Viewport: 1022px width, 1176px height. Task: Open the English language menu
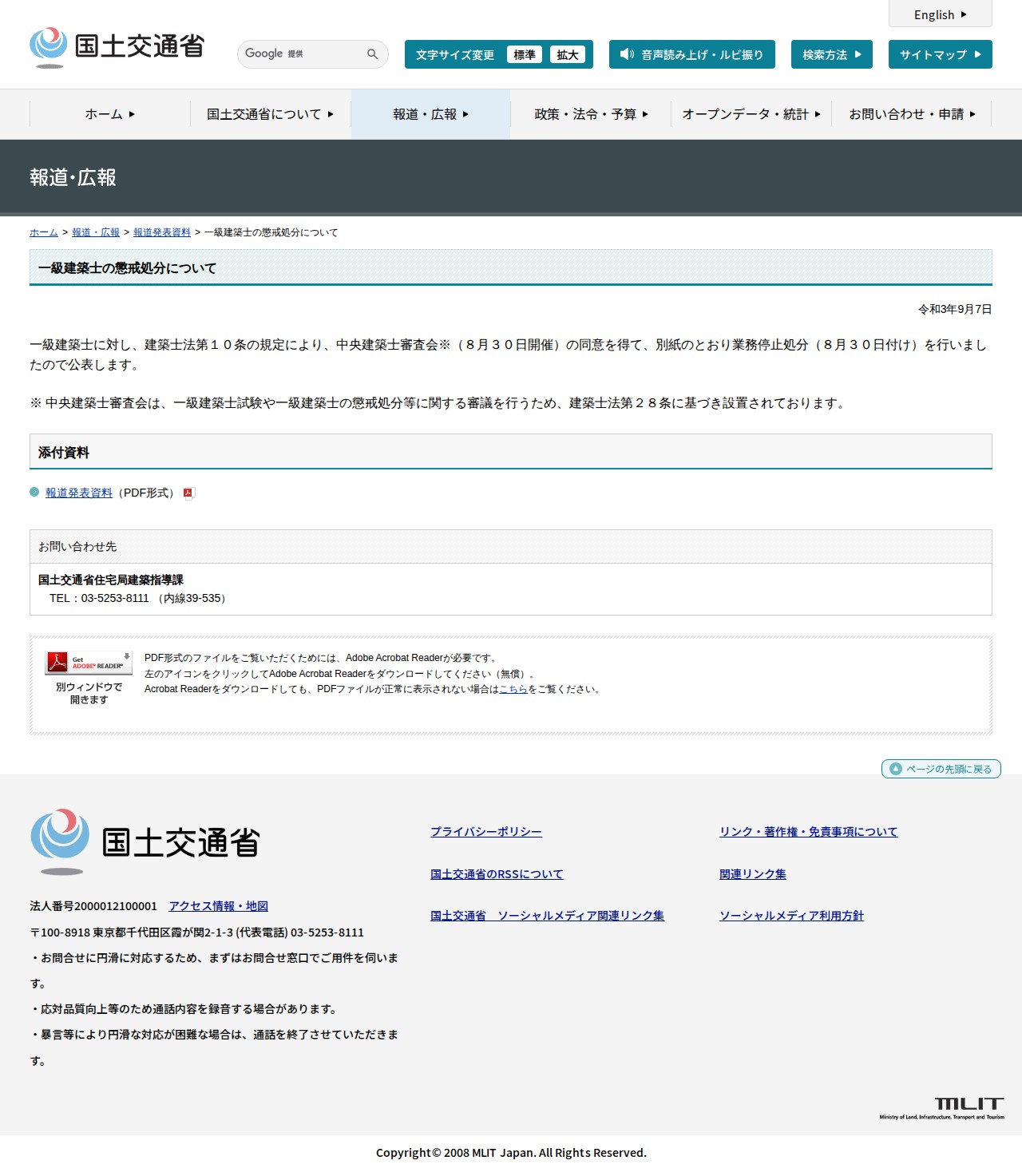941,14
